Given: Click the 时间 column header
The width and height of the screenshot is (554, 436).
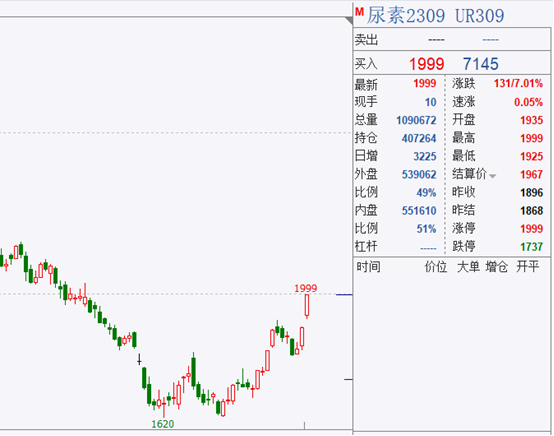Looking at the screenshot, I should 368,266.
